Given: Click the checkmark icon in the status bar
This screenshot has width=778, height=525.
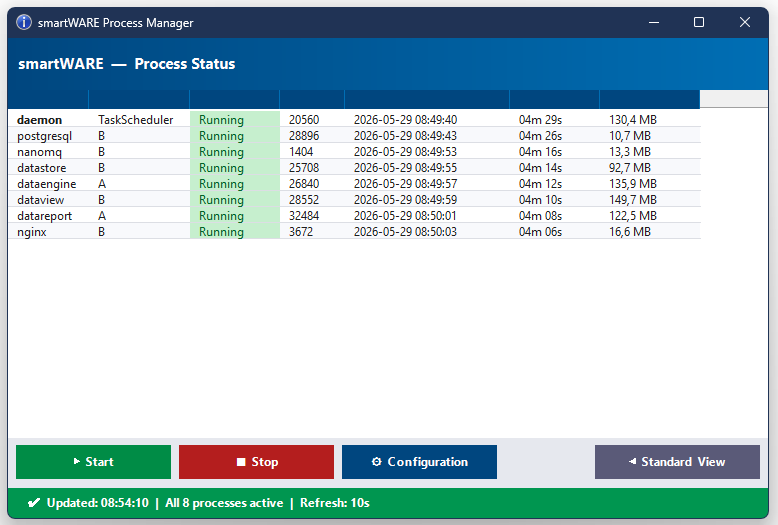Looking at the screenshot, I should pyautogui.click(x=34, y=503).
